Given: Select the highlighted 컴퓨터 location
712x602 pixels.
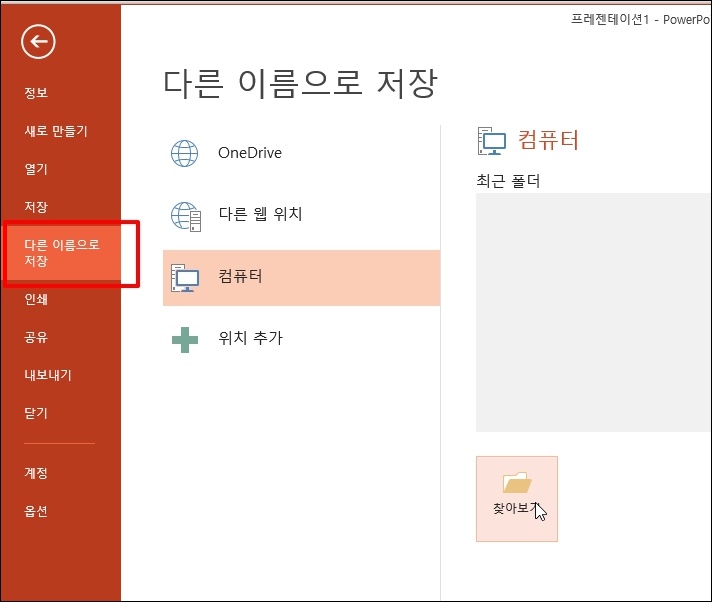Looking at the screenshot, I should tap(302, 277).
